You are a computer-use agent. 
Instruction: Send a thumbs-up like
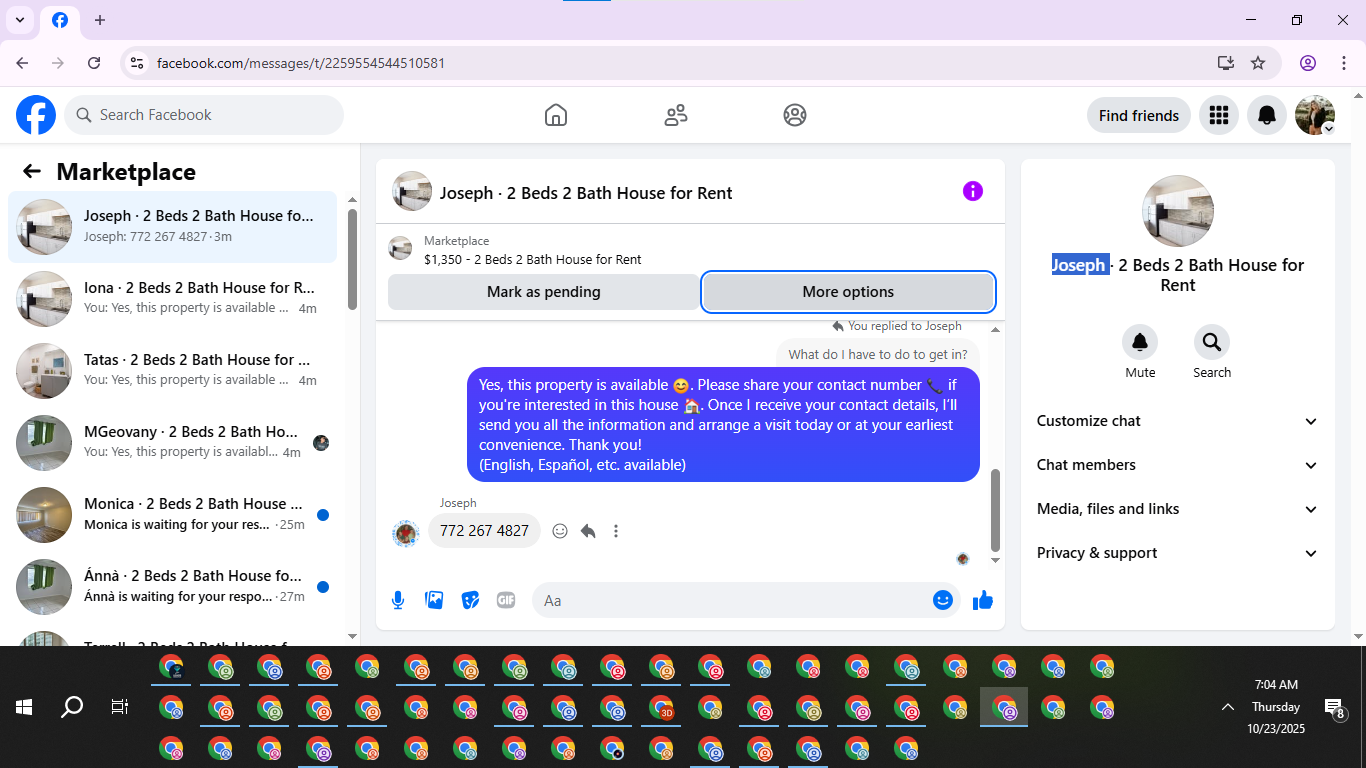(983, 600)
